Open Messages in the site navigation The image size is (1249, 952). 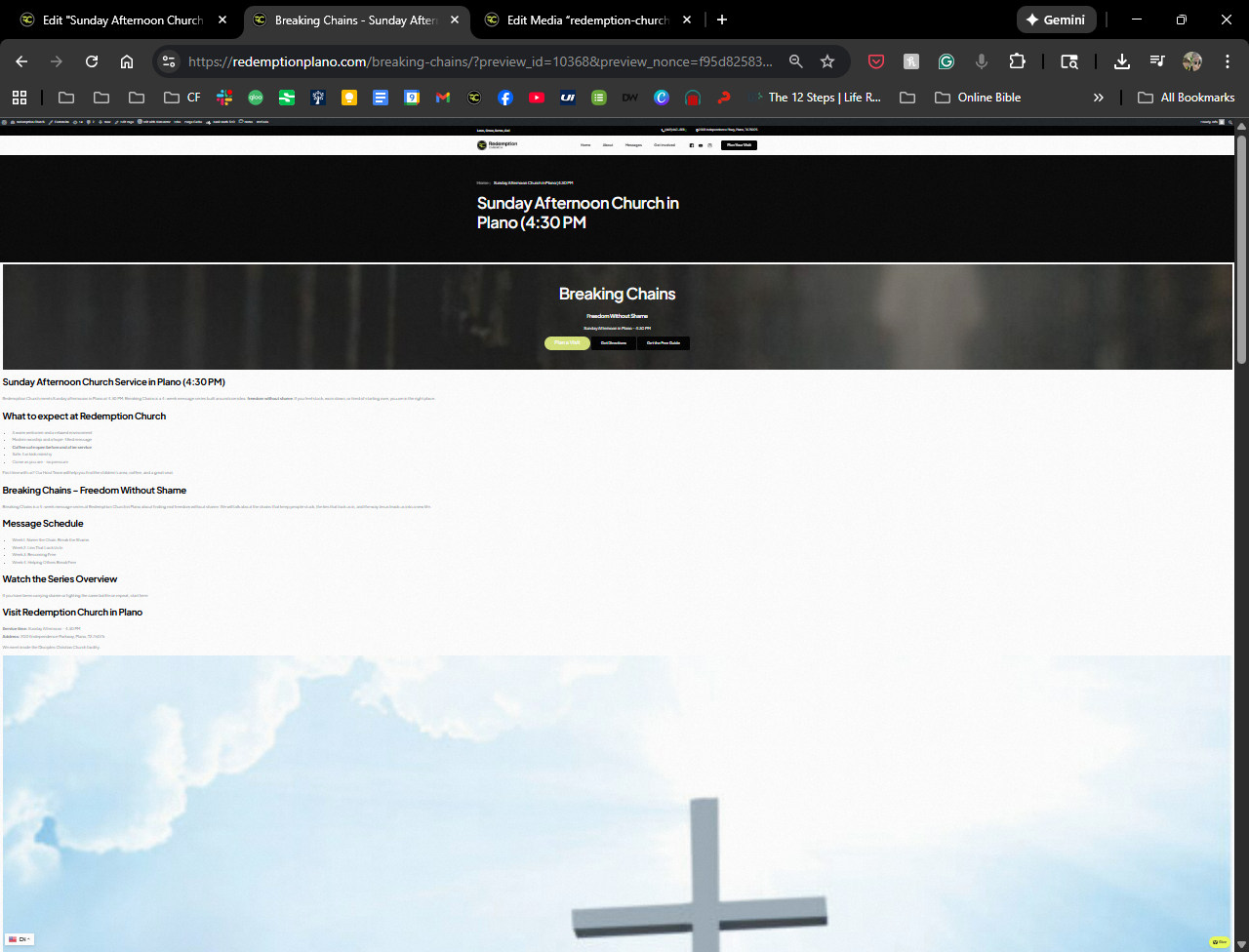click(x=633, y=145)
